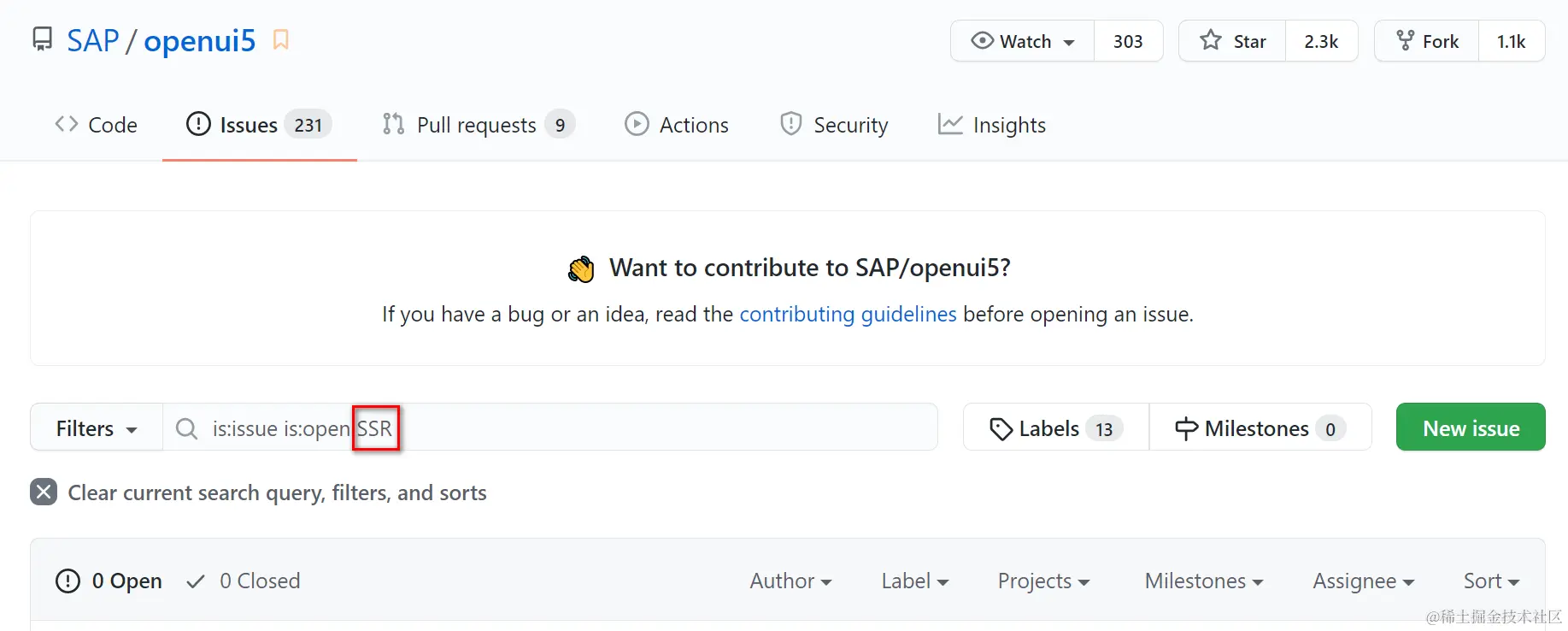Viewport: 1568px width, 631px height.
Task: Click the X icon to clear search
Action: (x=44, y=492)
